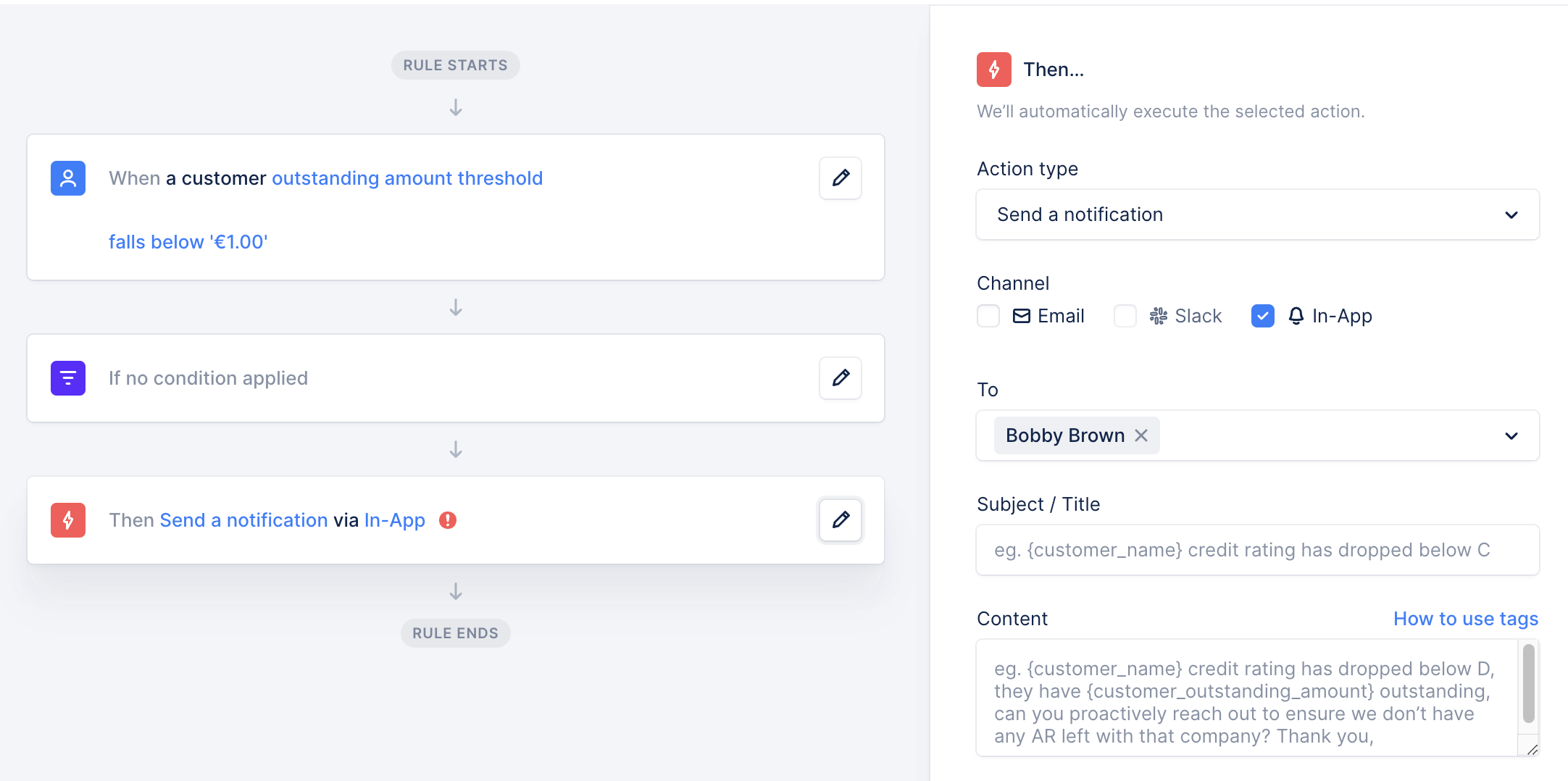Expand the To recipients dropdown

coord(1511,435)
